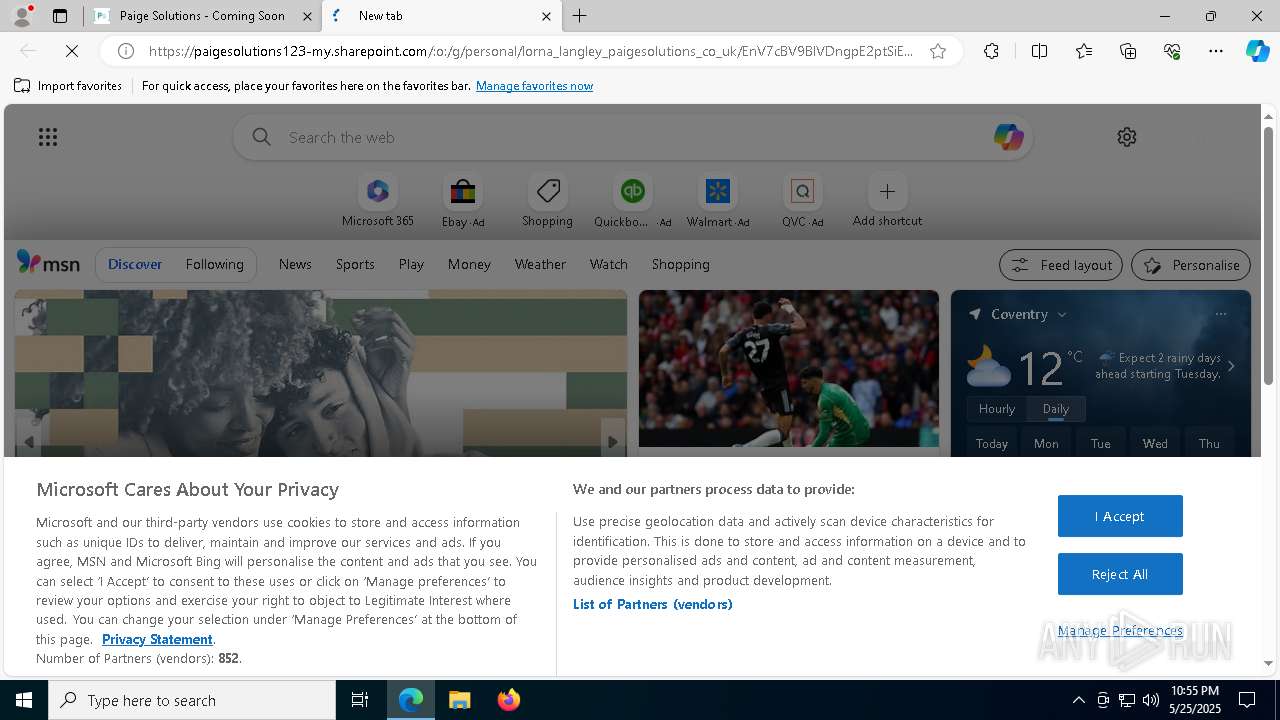Open Watch menu item
The image size is (1280, 720).
[x=609, y=264]
